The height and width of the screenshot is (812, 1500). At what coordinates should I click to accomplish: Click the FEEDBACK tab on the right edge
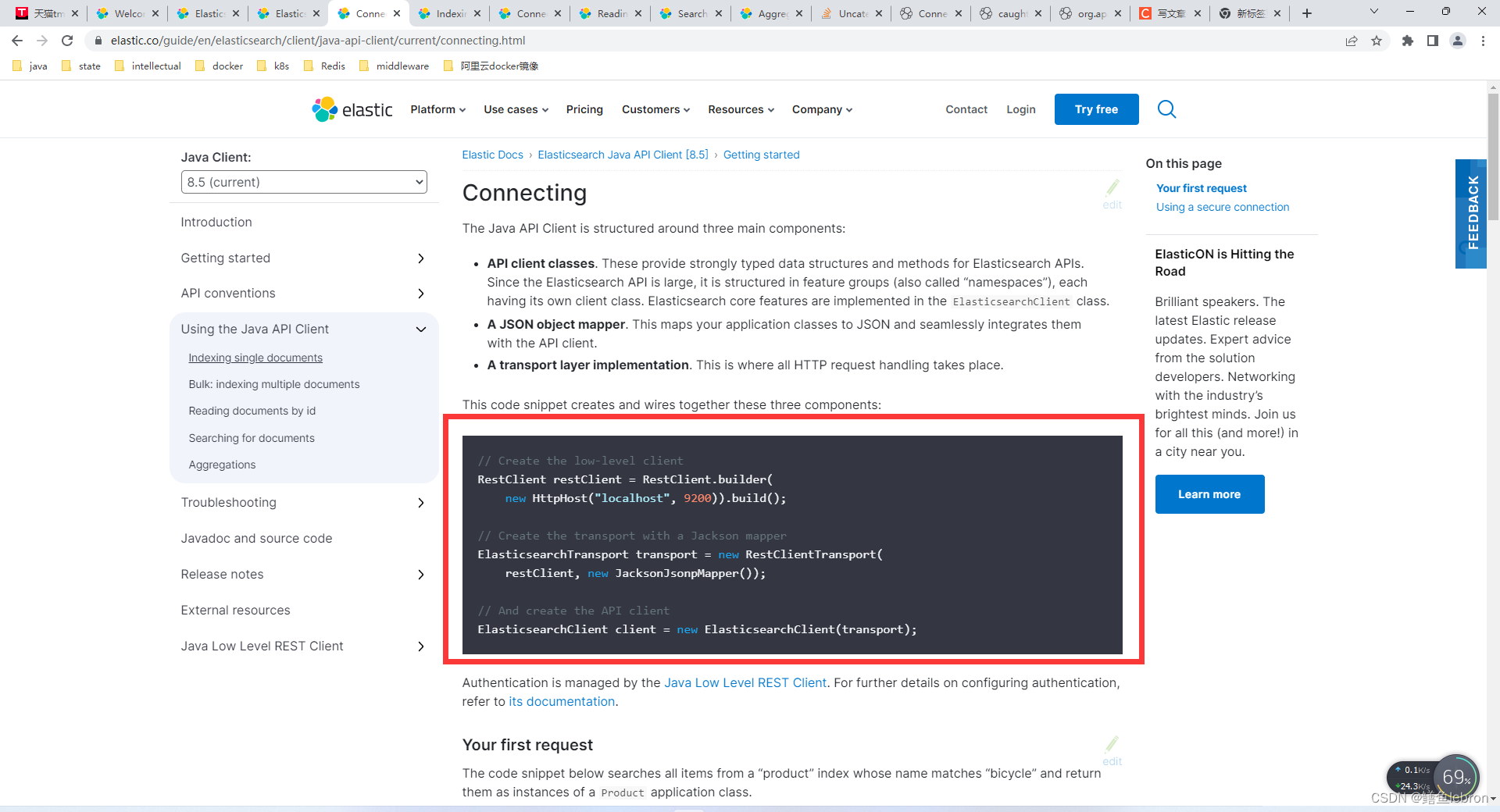1471,215
